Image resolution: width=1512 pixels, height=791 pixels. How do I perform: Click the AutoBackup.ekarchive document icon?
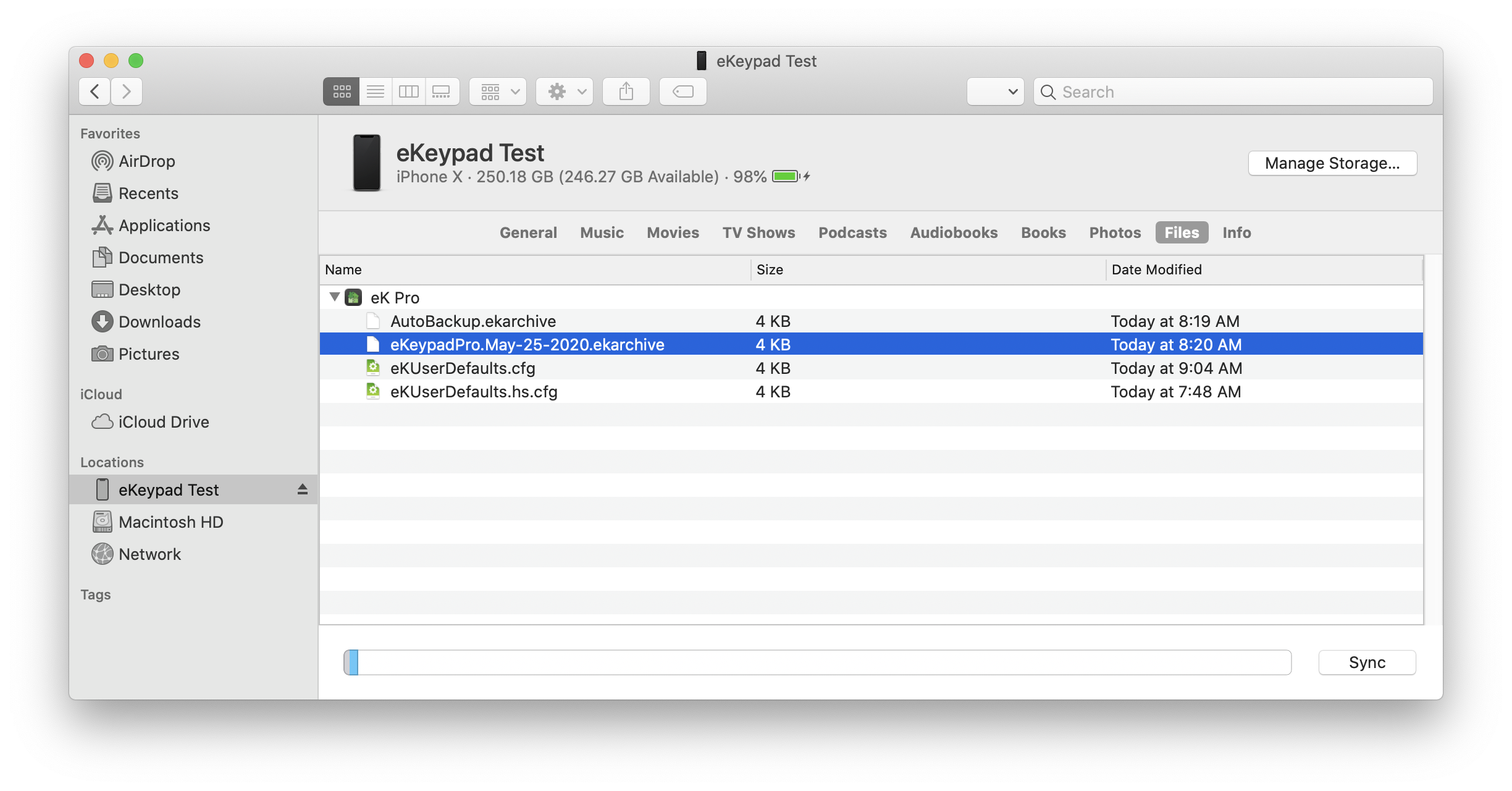point(373,321)
